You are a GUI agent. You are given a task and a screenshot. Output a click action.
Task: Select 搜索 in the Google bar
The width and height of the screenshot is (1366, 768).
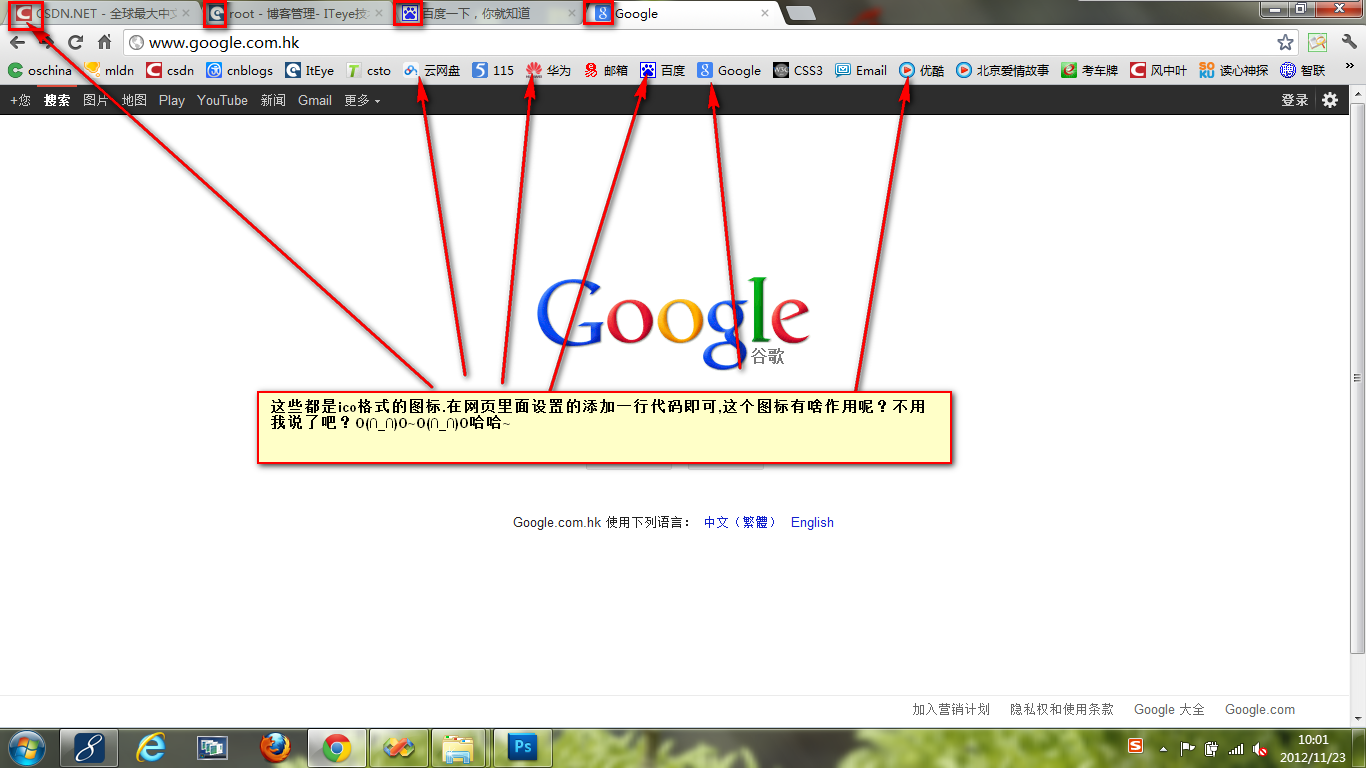pos(57,100)
